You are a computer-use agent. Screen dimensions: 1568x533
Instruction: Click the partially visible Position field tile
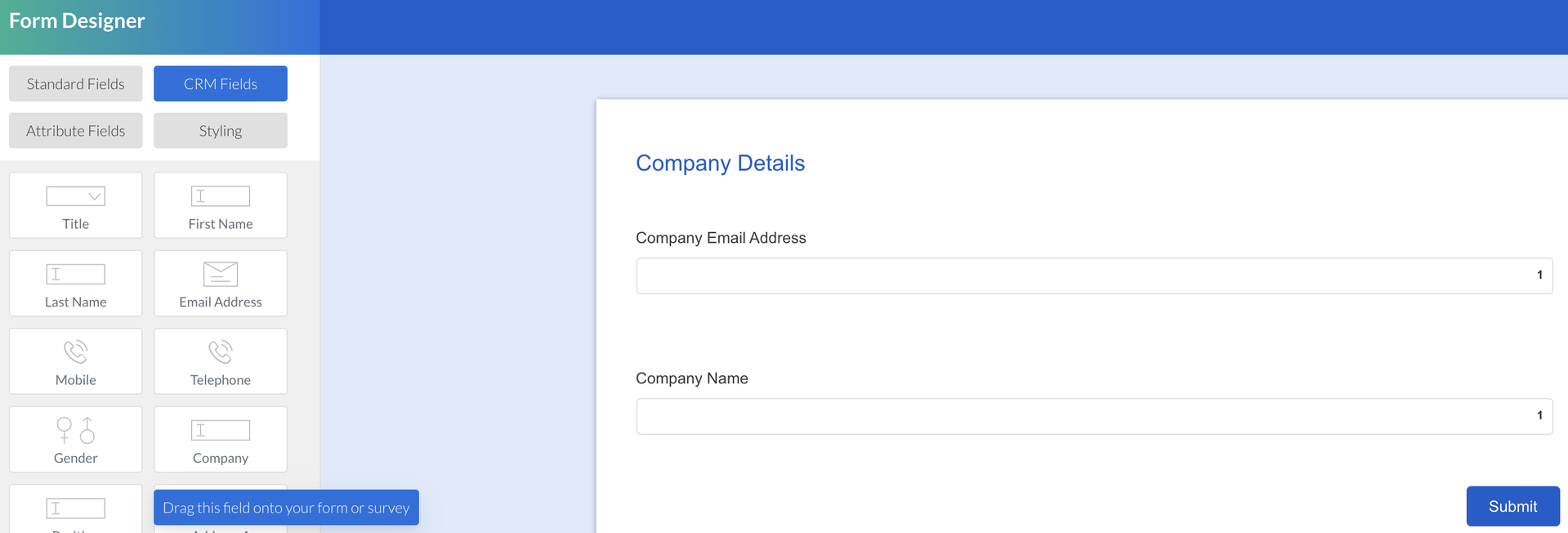coord(75,511)
